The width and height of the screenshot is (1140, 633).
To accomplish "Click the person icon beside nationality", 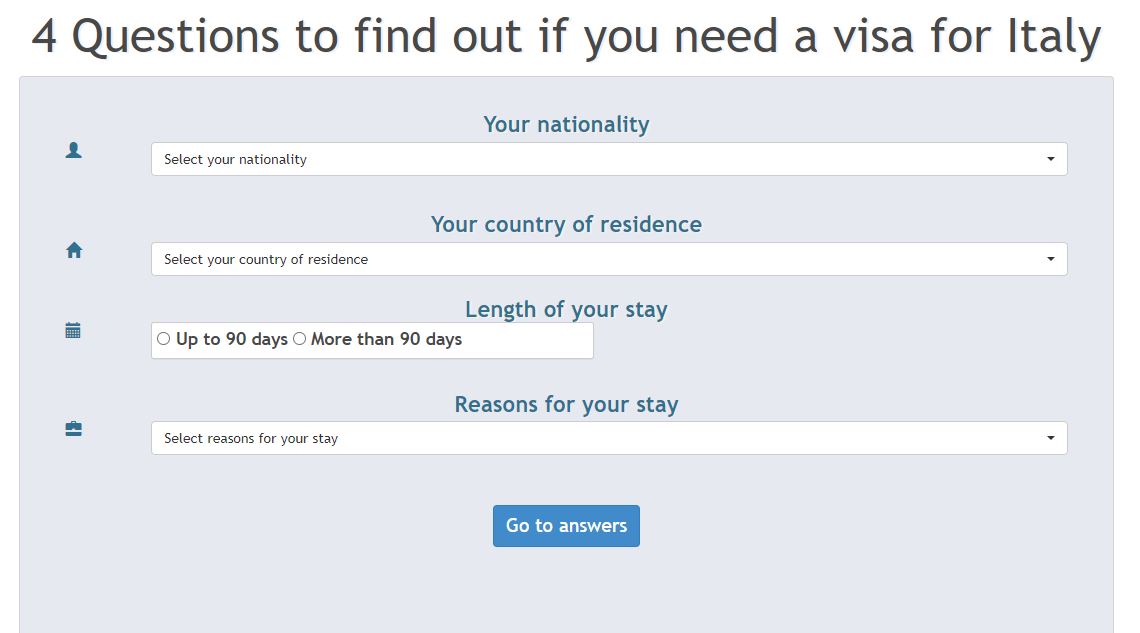I will pos(73,150).
